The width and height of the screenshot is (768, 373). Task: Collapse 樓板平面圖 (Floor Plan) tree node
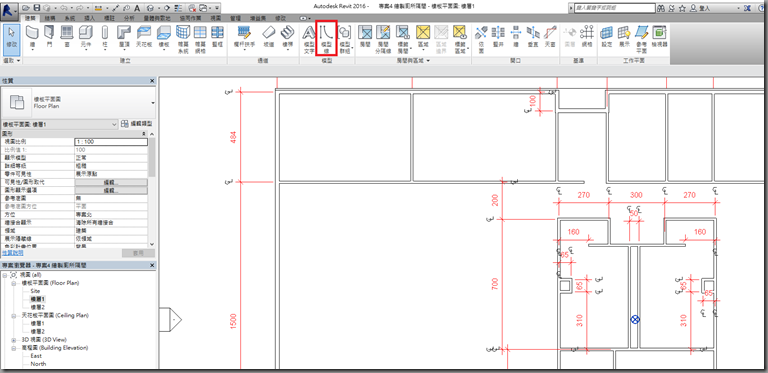click(13, 283)
